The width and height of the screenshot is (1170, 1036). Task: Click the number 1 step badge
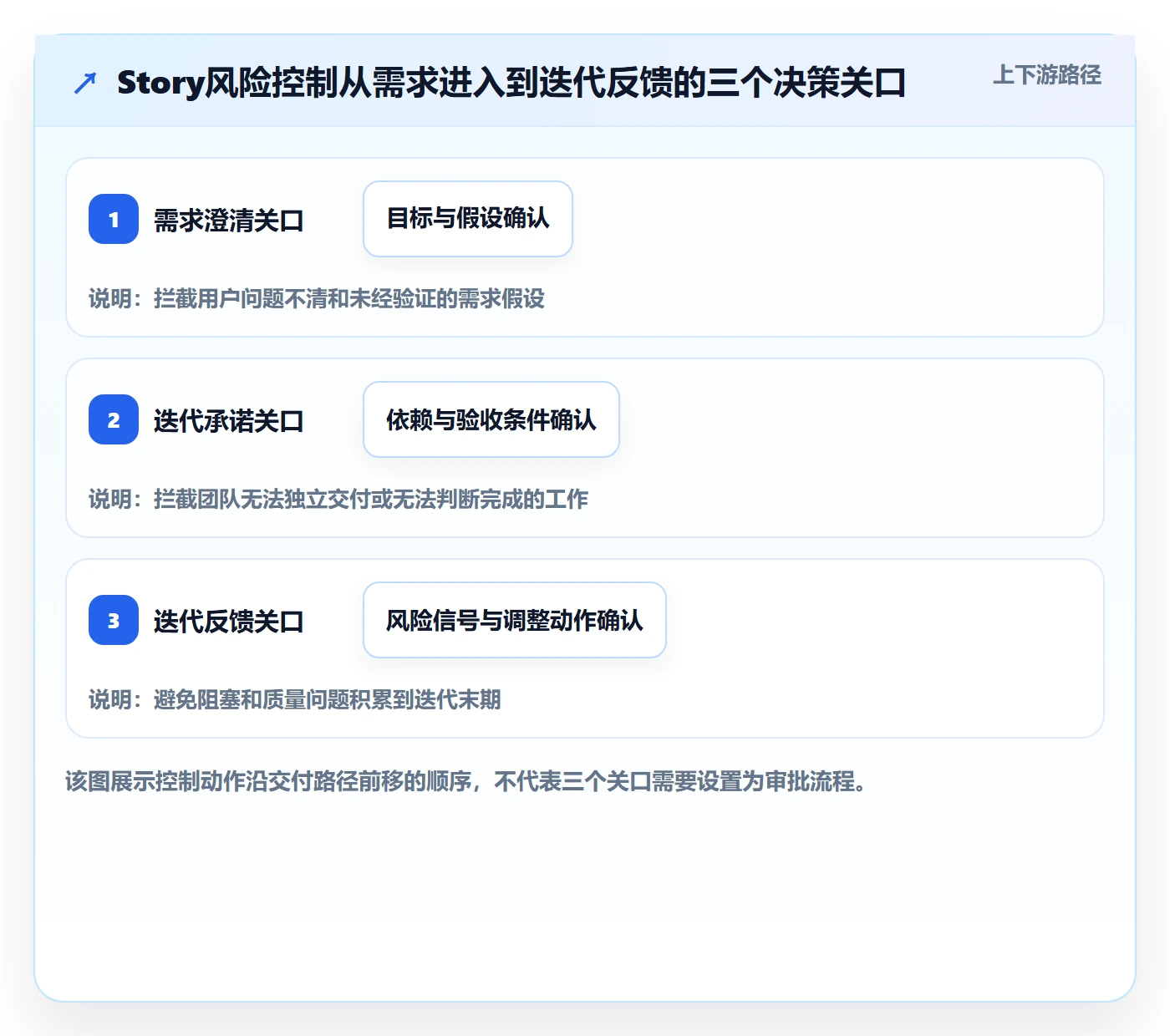click(114, 219)
